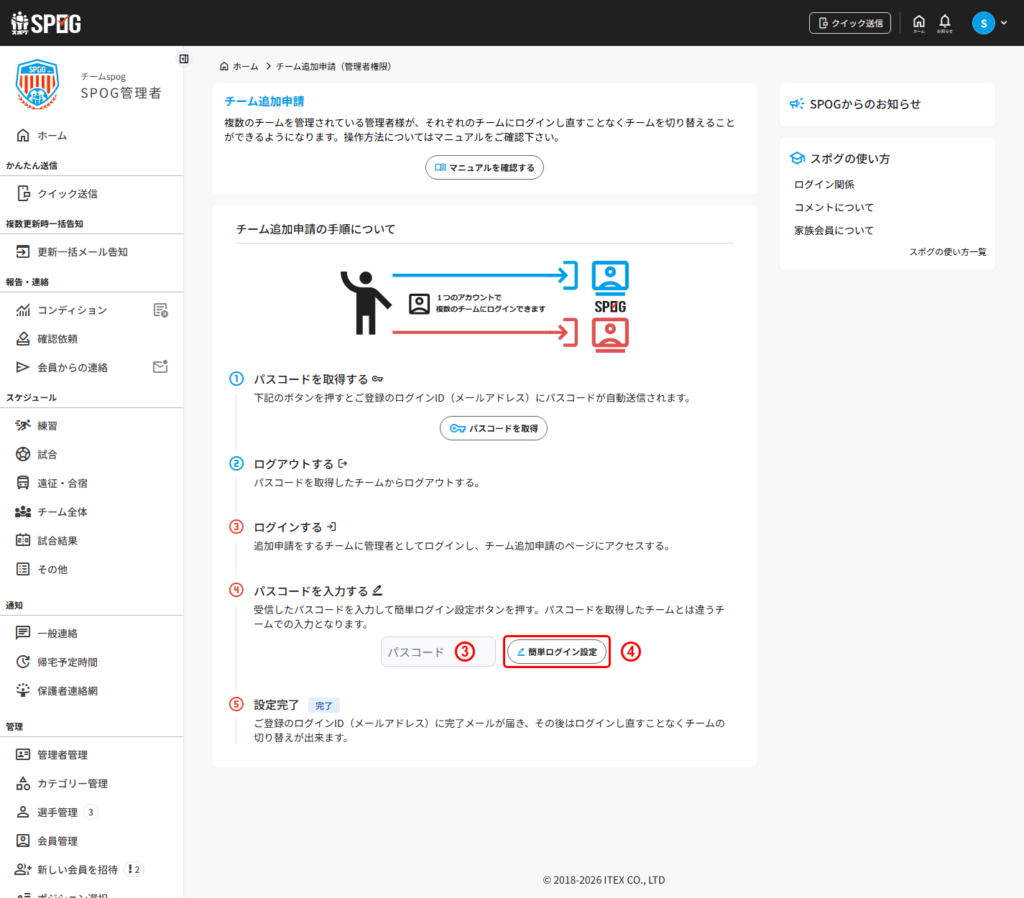Image resolution: width=1024 pixels, height=898 pixels.
Task: Open コンディション sidebar item
Action: click(72, 310)
